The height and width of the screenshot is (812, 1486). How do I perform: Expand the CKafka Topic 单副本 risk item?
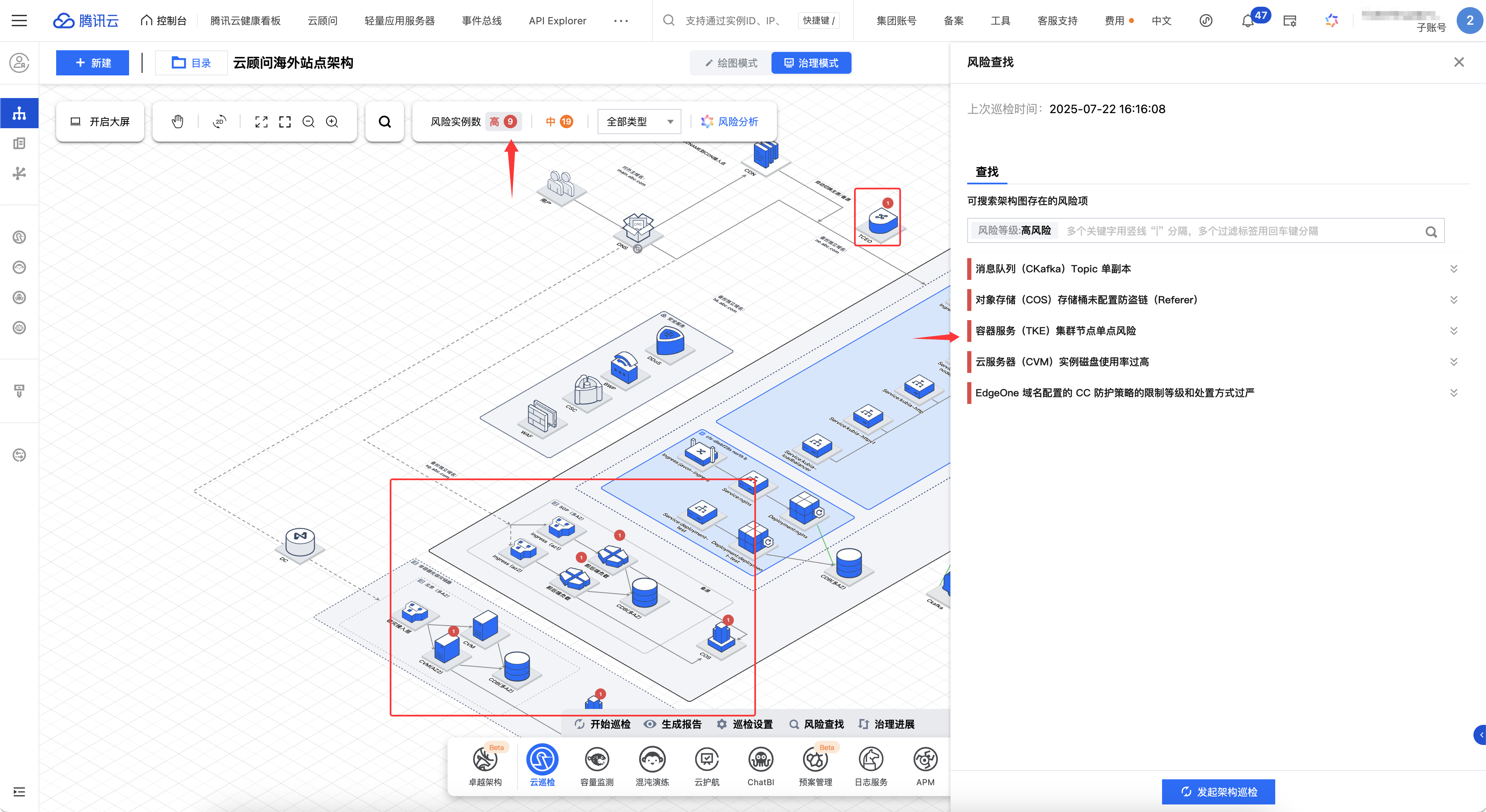click(x=1453, y=269)
